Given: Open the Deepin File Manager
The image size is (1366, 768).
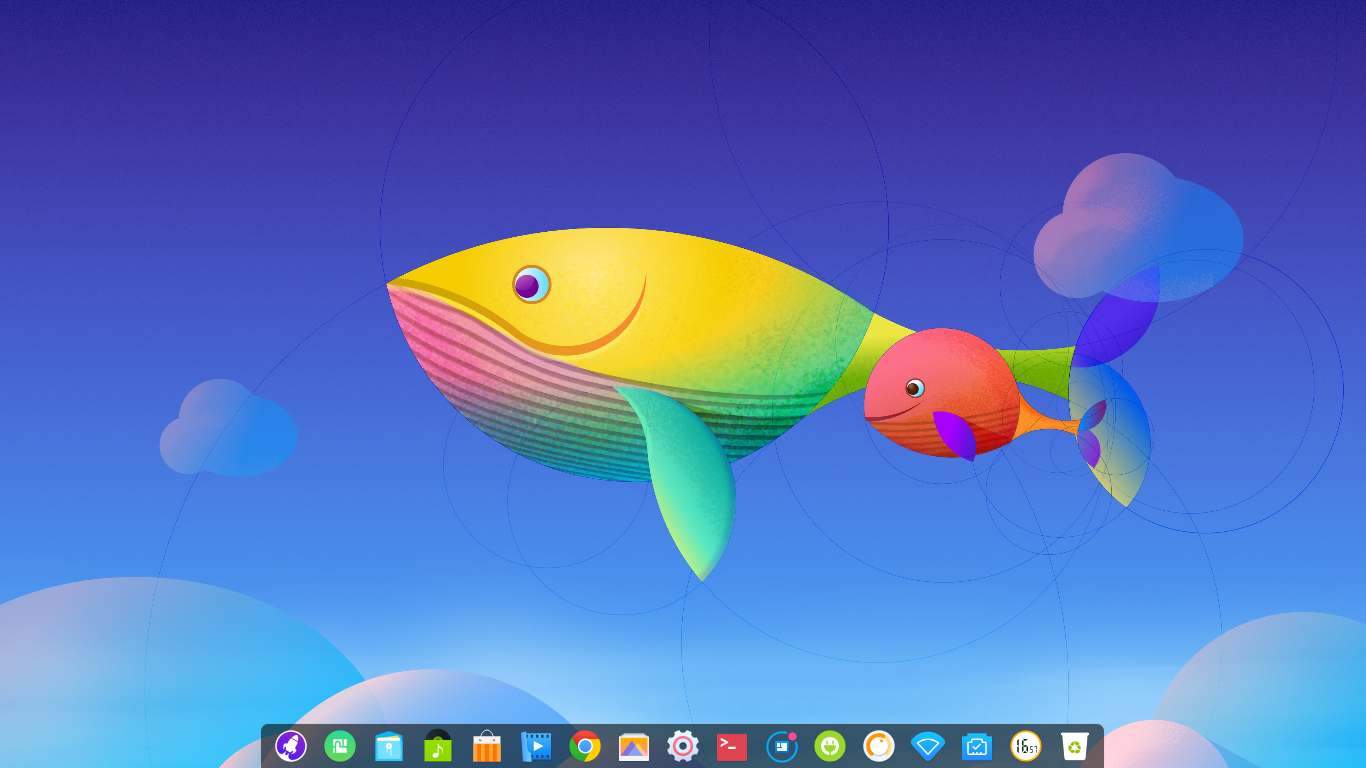Looking at the screenshot, I should coord(389,746).
